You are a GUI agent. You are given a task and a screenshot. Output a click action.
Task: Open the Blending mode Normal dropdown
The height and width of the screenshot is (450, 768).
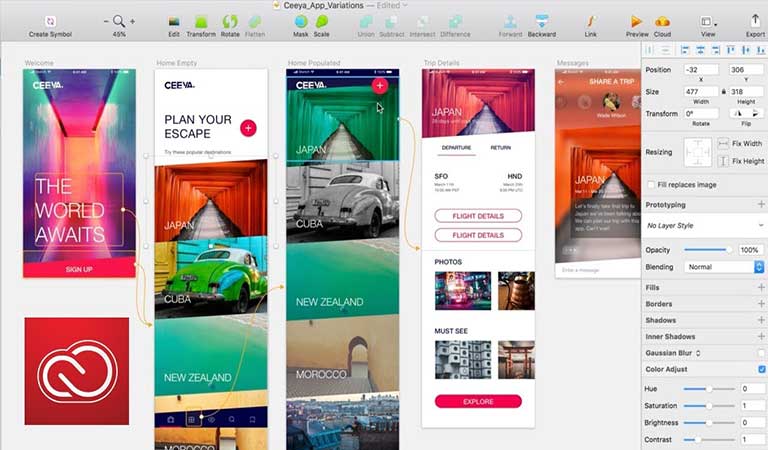pos(724,267)
